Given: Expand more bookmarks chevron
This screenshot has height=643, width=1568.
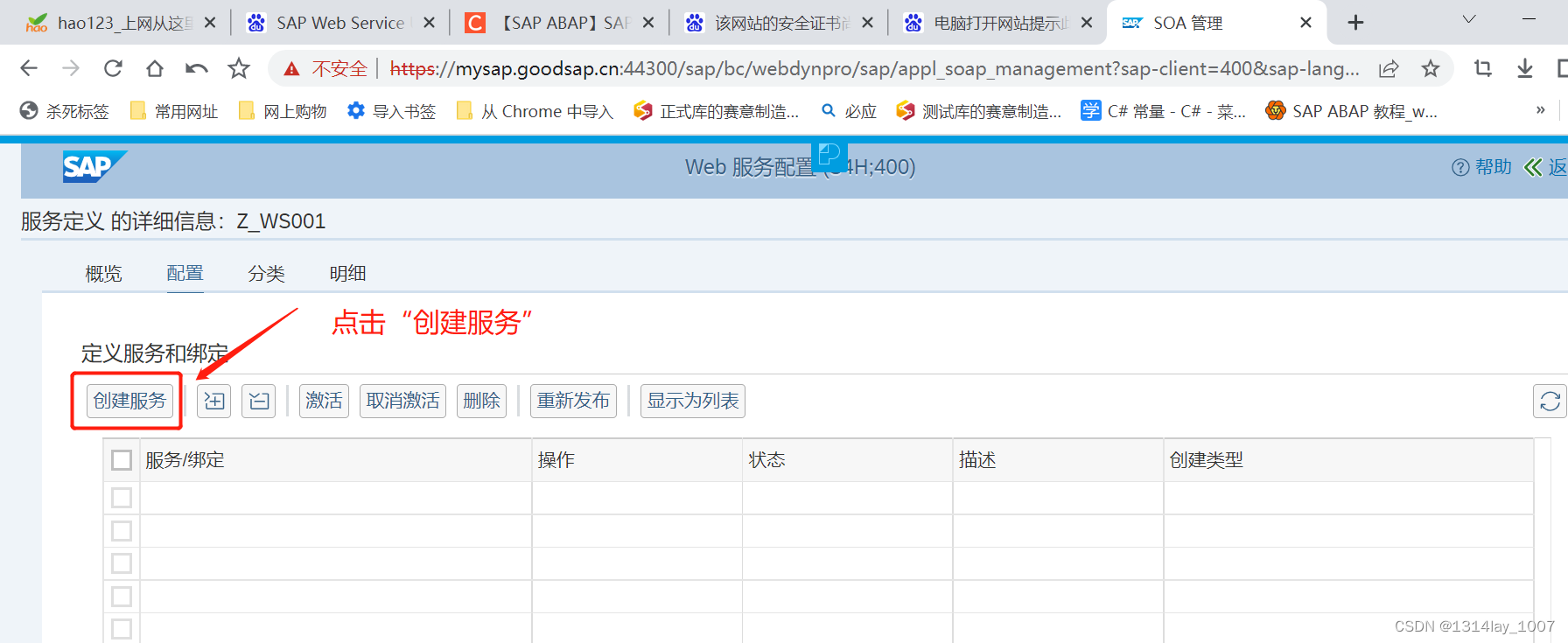Looking at the screenshot, I should pos(1541,110).
